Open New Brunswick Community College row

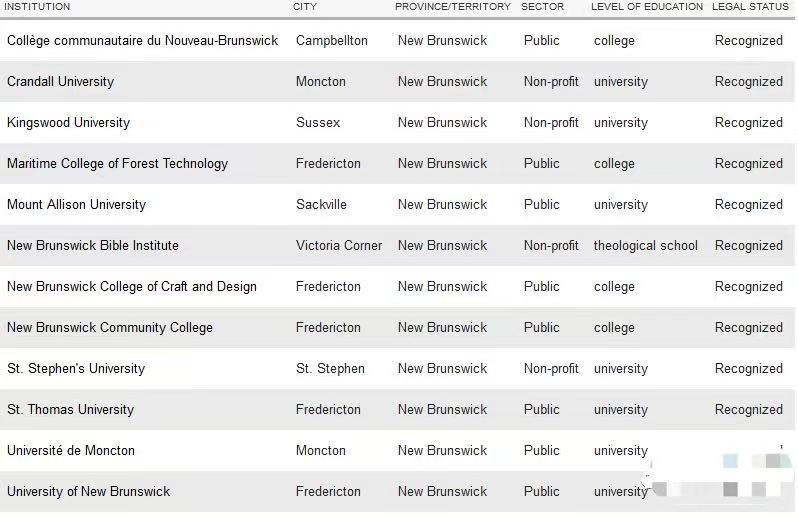[110, 327]
